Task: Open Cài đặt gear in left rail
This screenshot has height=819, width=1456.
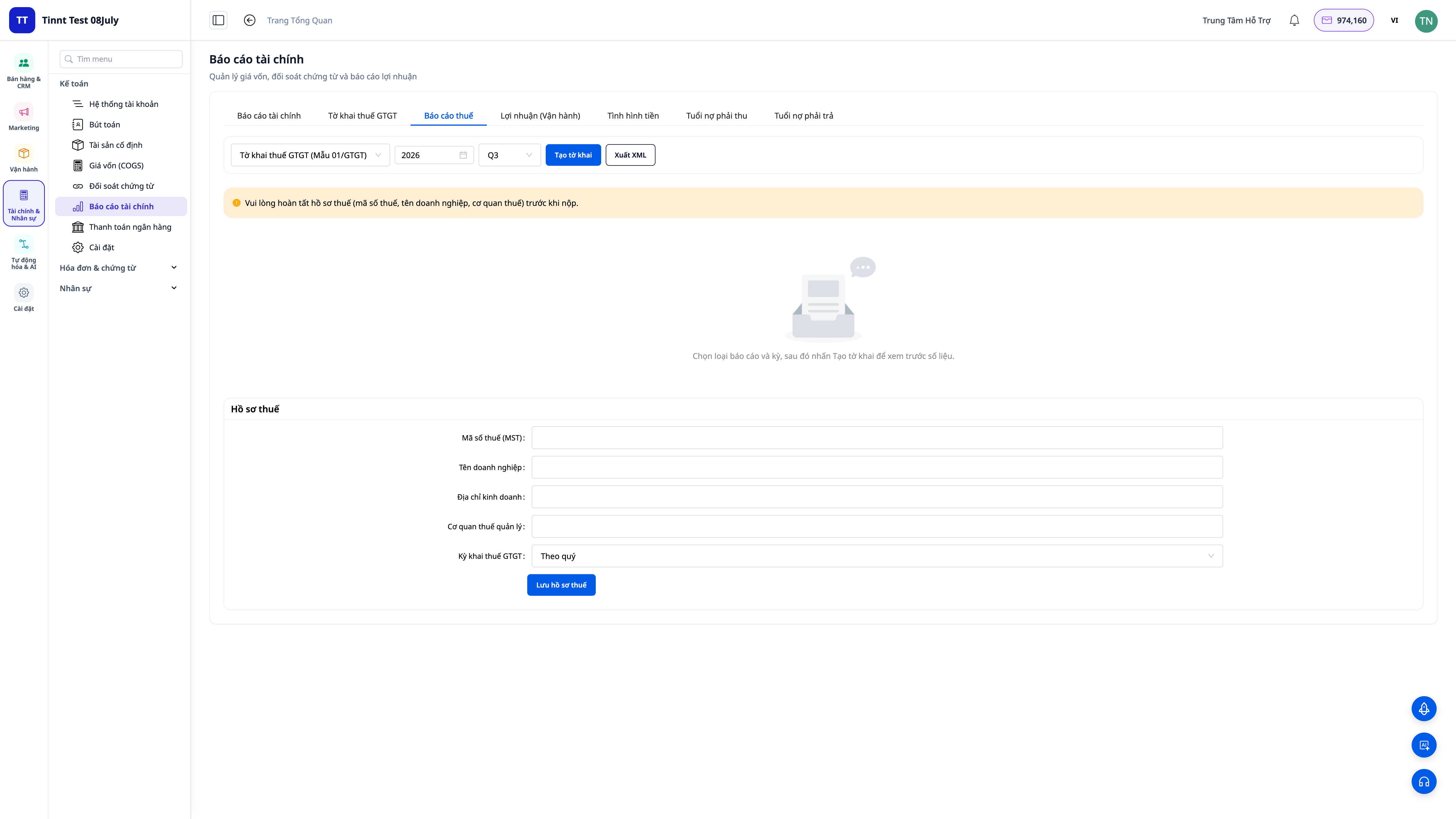Action: point(24,298)
